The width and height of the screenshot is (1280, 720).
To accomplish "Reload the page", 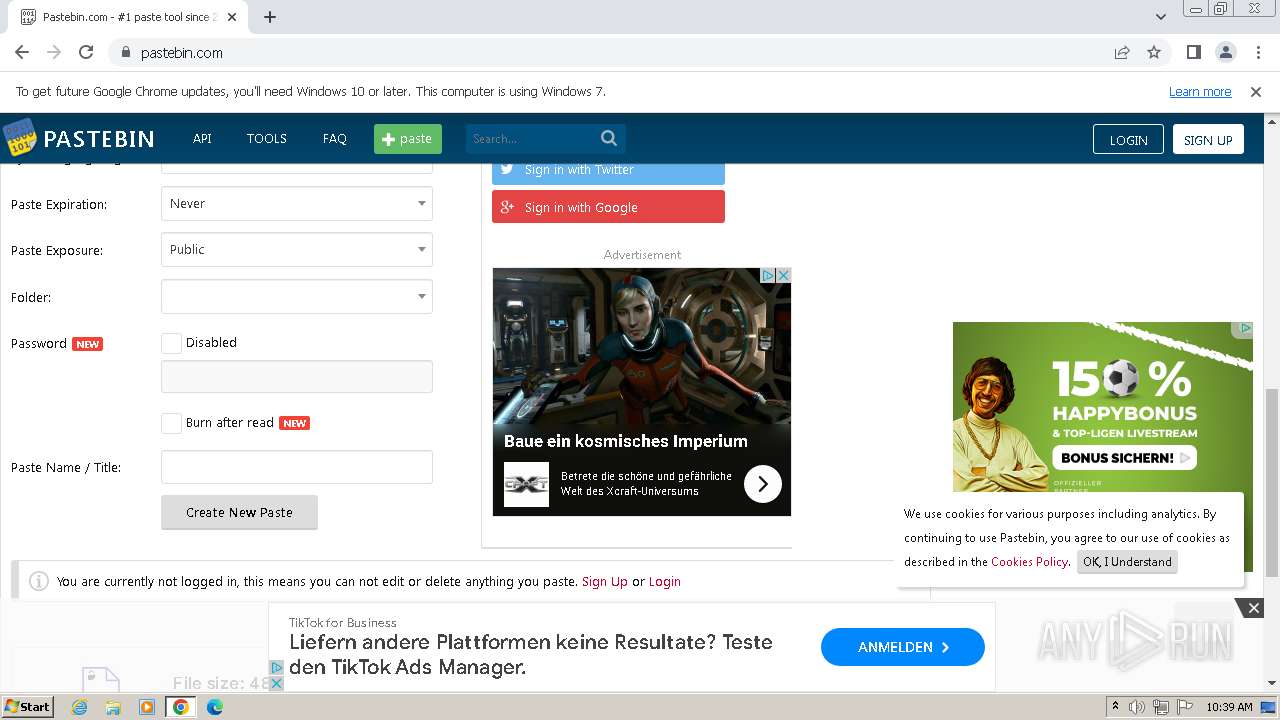I will point(86,52).
